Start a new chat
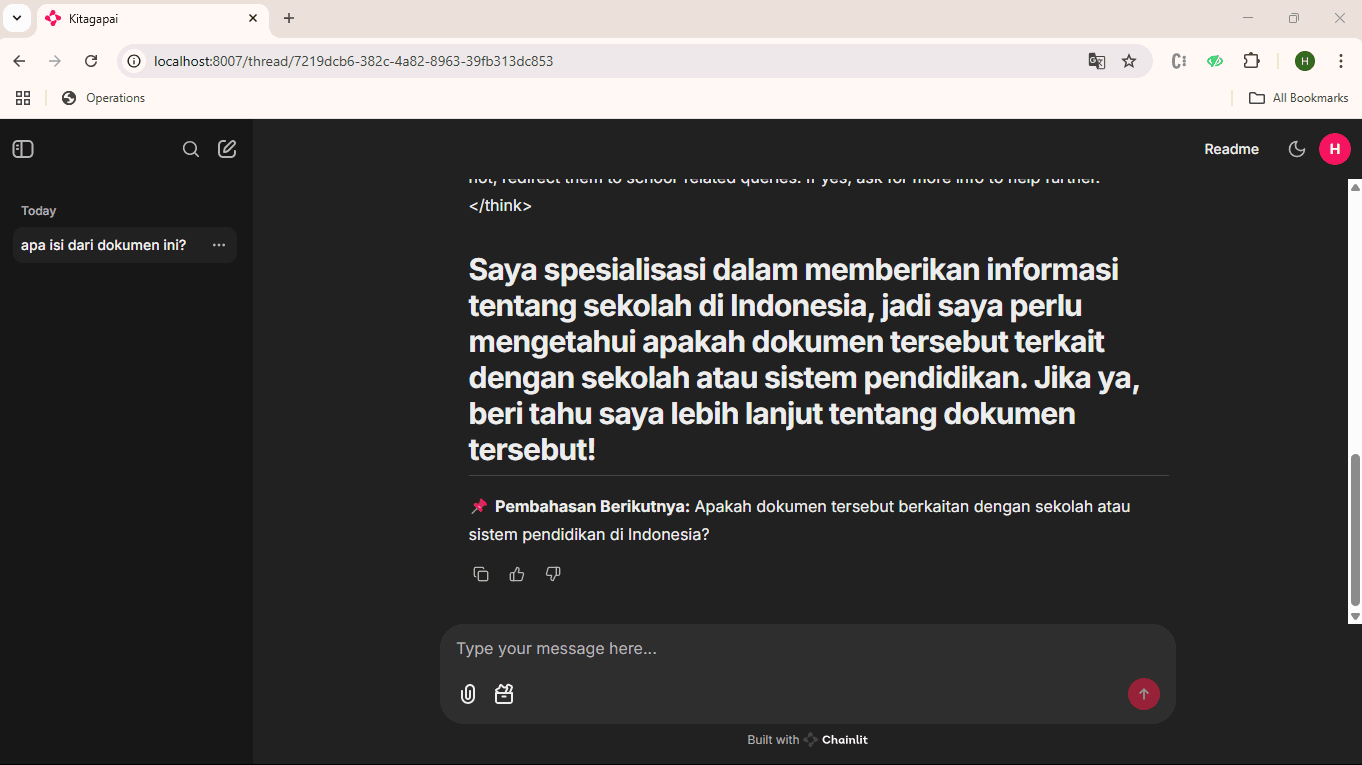The height and width of the screenshot is (765, 1362). [227, 149]
